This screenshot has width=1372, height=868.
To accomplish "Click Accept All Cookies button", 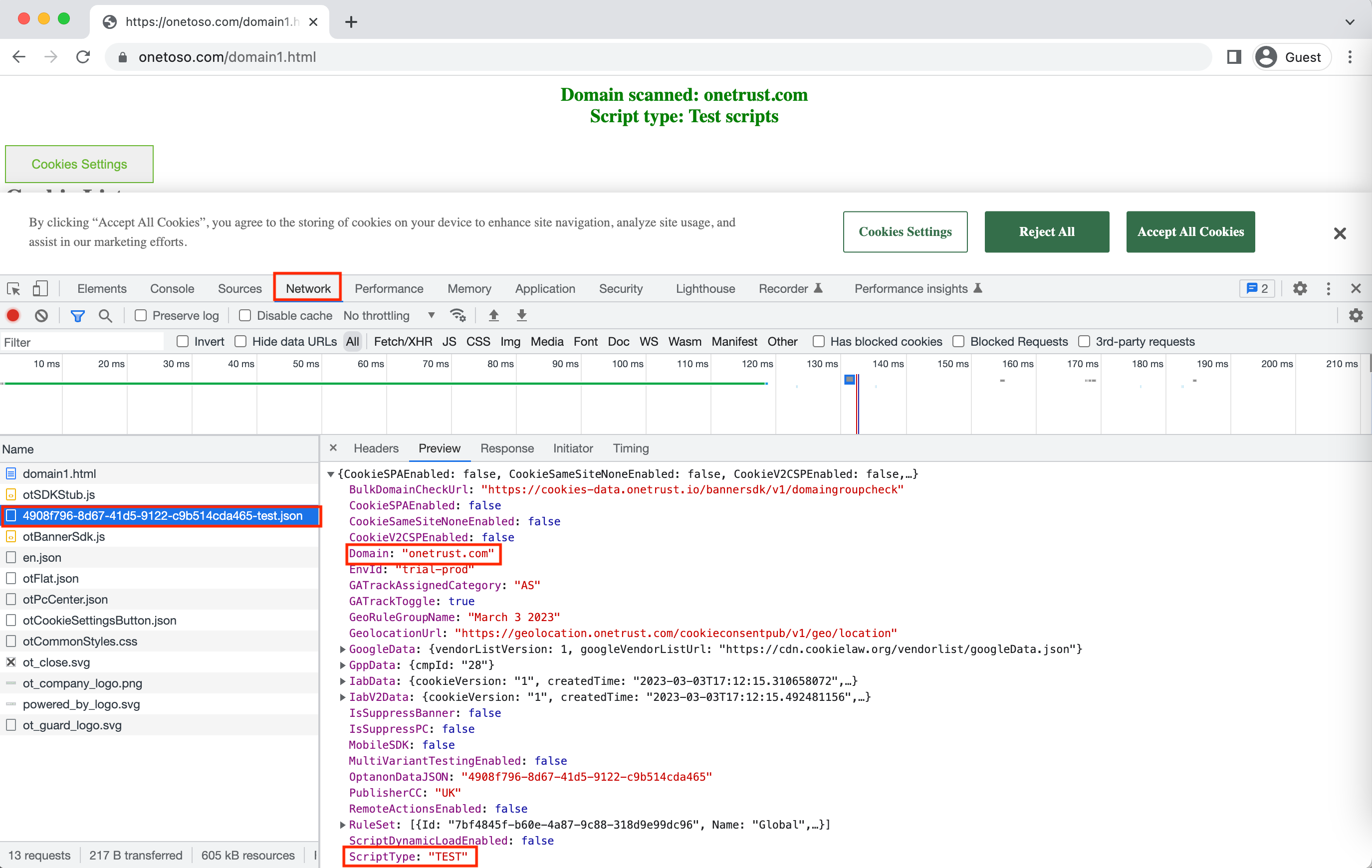I will (1190, 232).
